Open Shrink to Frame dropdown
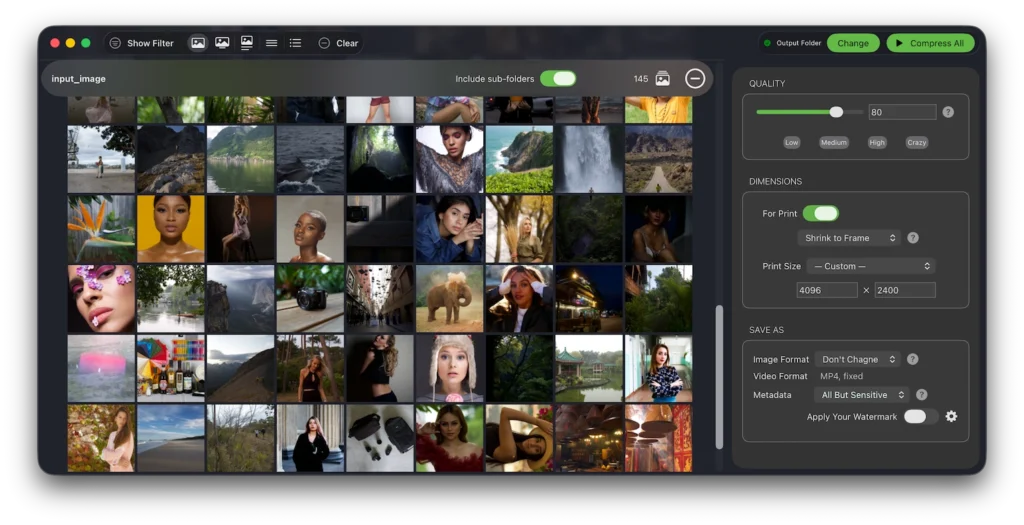1024x525 pixels. coord(849,238)
